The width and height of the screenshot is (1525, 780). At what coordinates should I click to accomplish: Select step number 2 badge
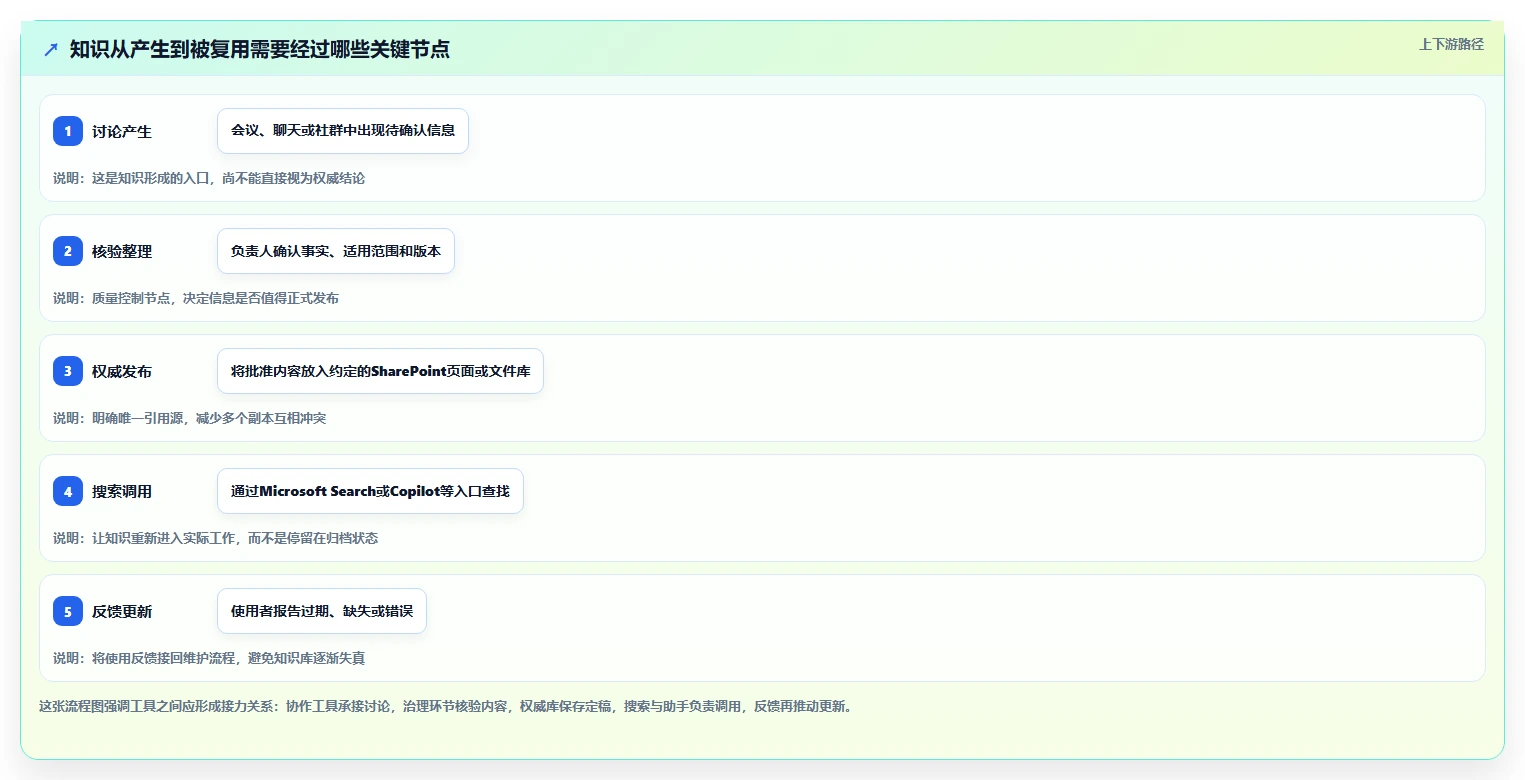(x=68, y=251)
